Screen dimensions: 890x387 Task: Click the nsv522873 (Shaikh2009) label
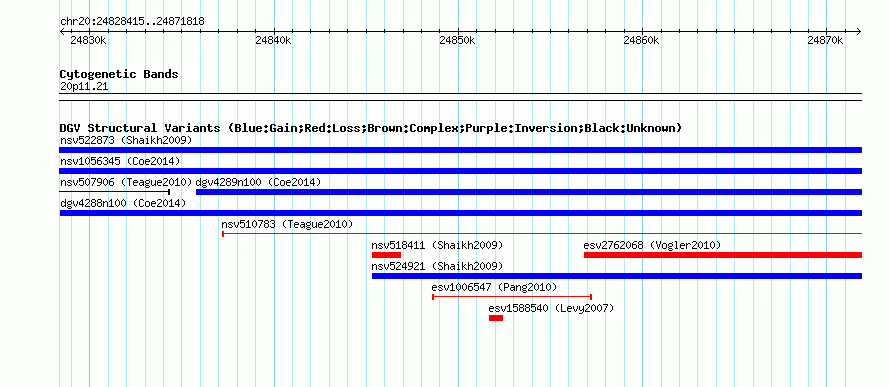click(x=126, y=140)
